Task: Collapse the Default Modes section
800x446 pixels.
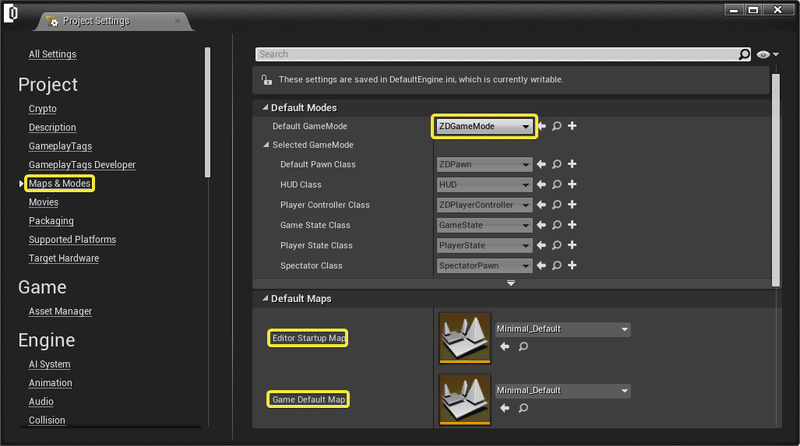Action: click(x=265, y=108)
